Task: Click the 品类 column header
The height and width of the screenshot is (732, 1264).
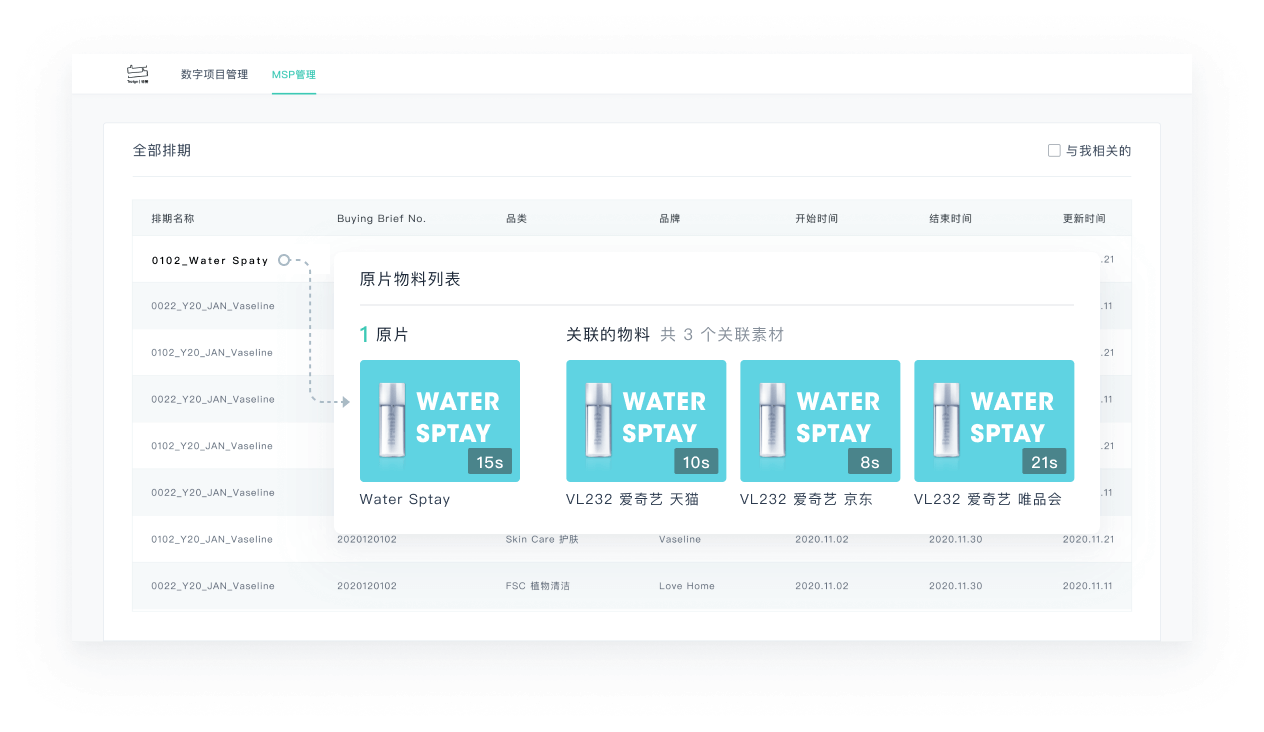Action: 516,219
